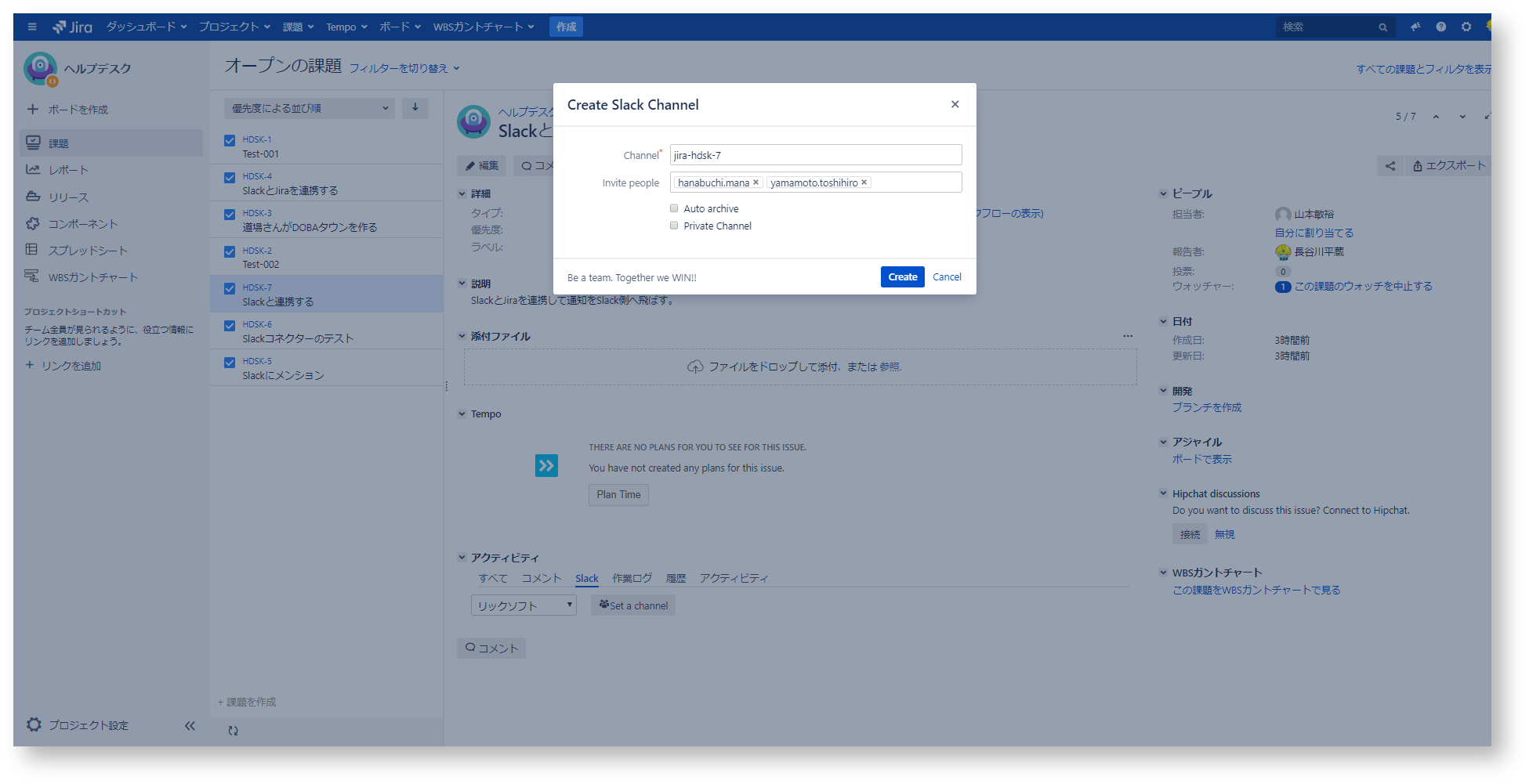The width and height of the screenshot is (1529, 784).
Task: Click the plus icon for ボードを作成
Action: click(x=32, y=109)
